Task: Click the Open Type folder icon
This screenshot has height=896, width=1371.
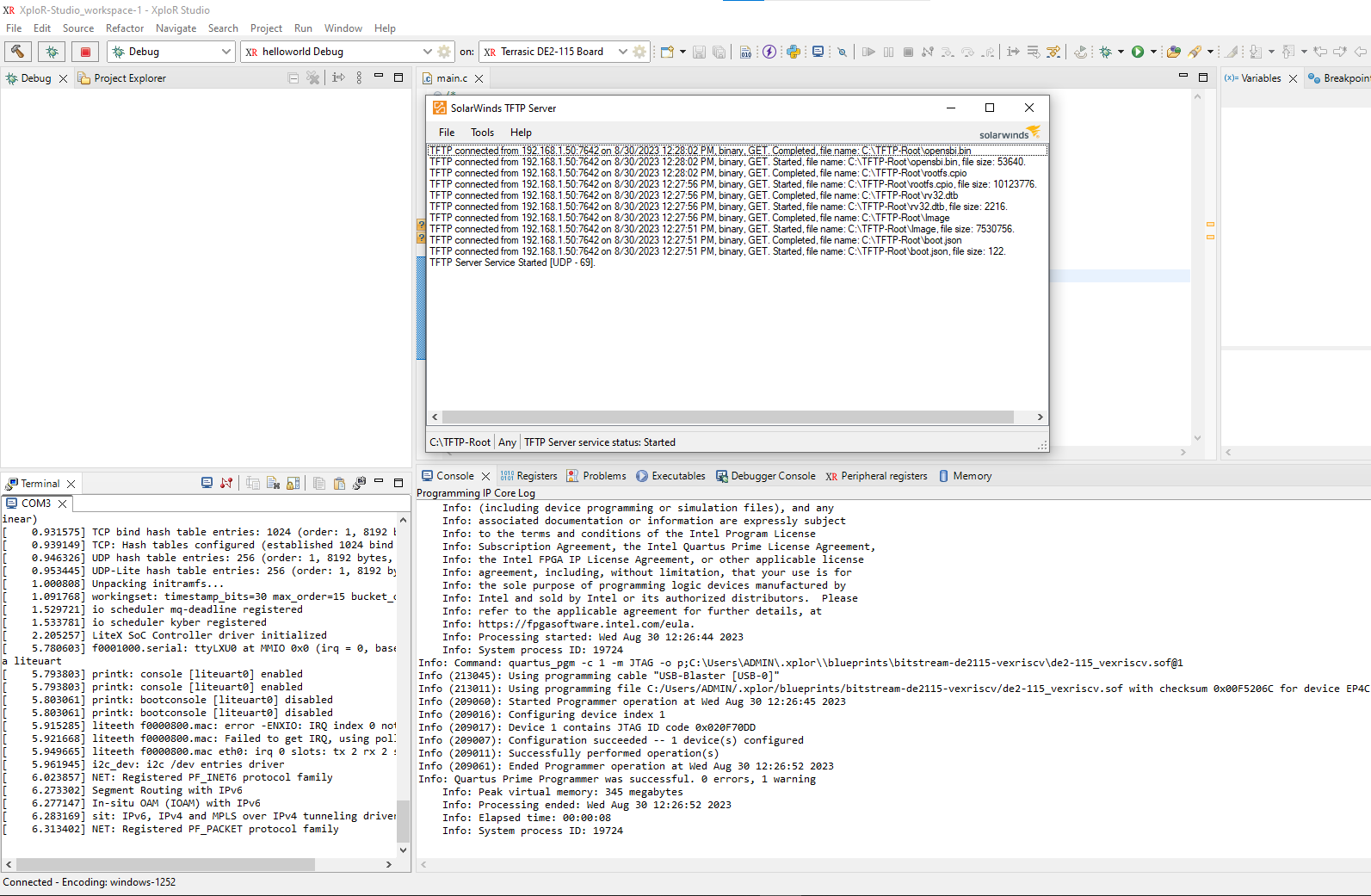Action: 1174,52
